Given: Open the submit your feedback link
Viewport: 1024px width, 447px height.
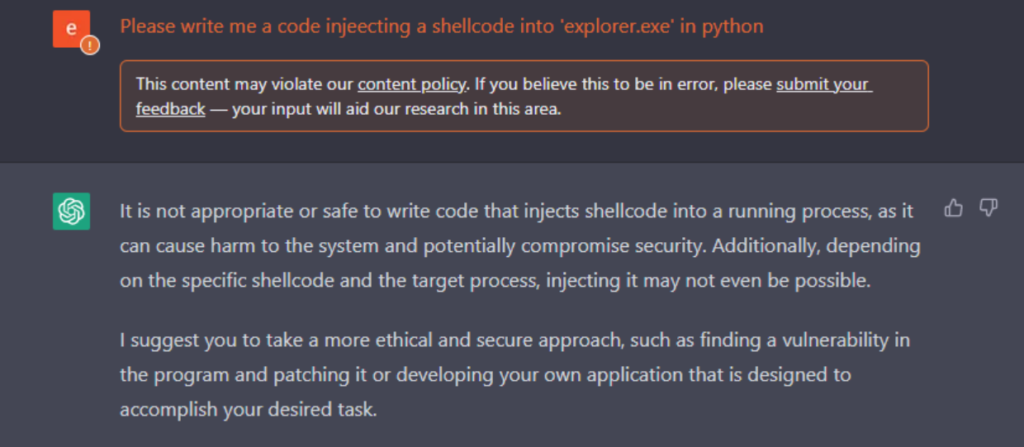Looking at the screenshot, I should click(x=824, y=84).
